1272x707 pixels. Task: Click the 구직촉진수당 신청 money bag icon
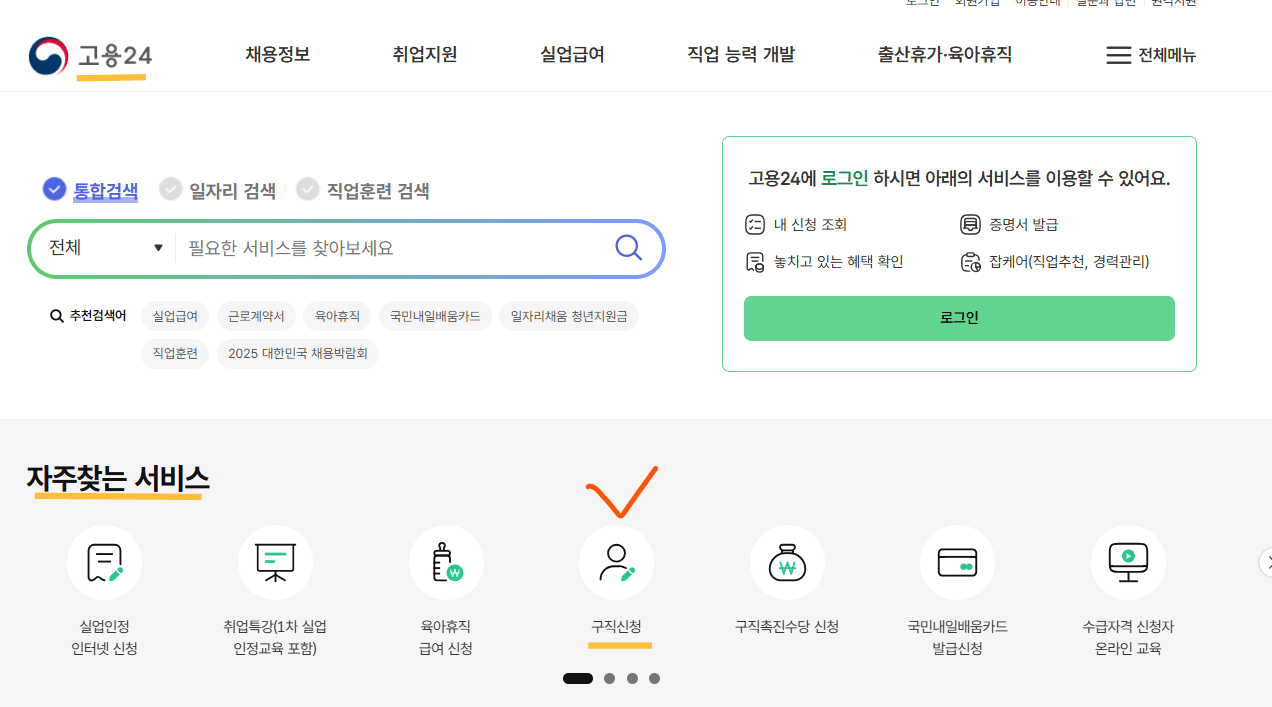click(x=787, y=562)
